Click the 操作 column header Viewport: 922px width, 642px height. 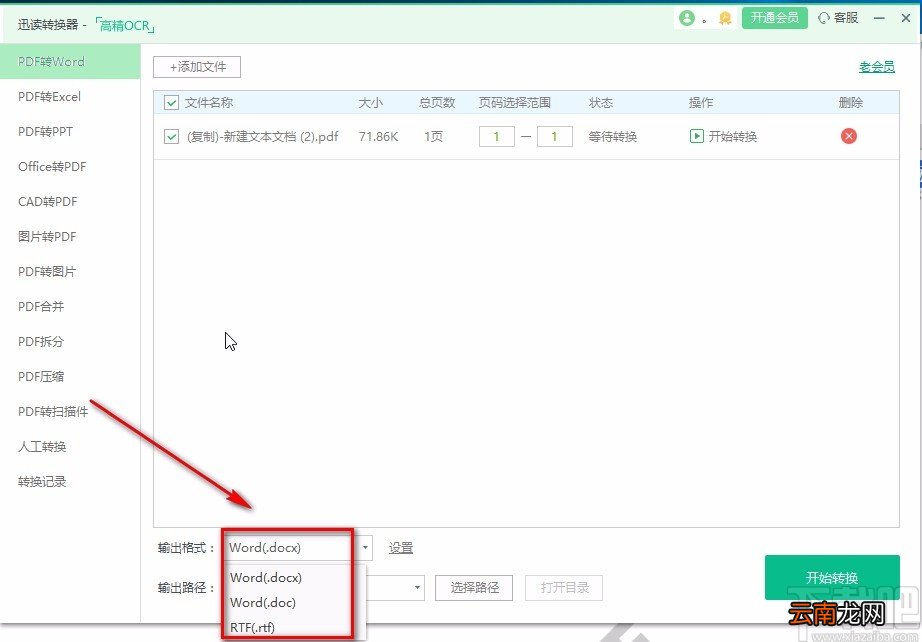click(x=701, y=103)
